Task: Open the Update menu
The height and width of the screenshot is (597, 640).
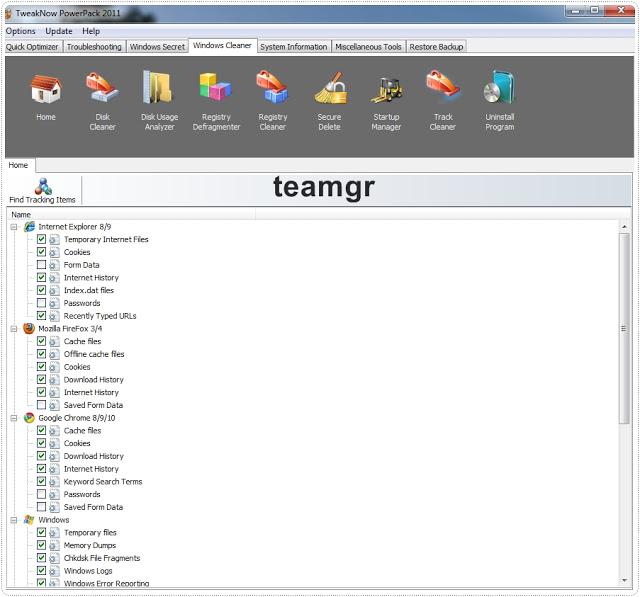Action: click(x=59, y=31)
